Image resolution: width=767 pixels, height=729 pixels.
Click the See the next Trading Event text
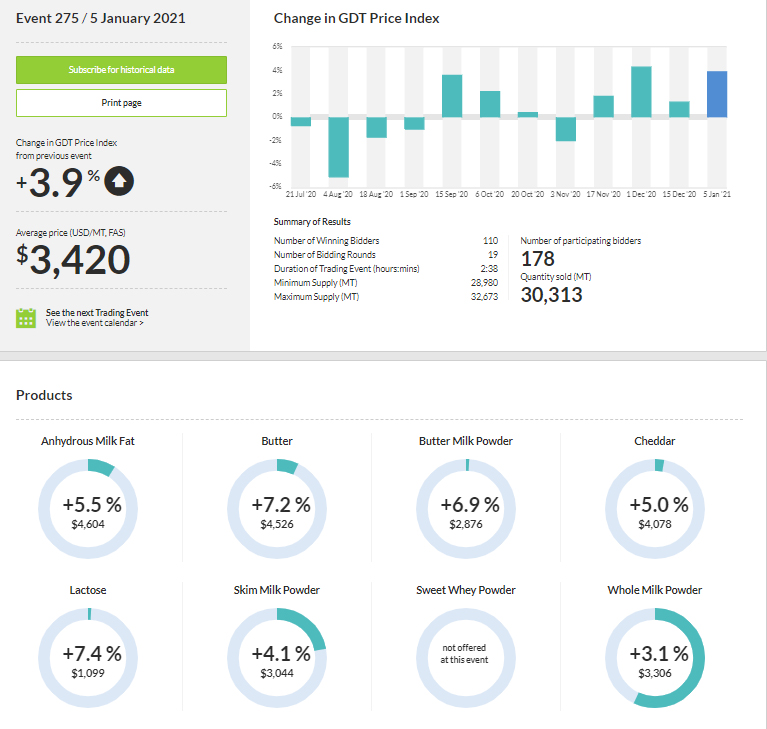[97, 312]
